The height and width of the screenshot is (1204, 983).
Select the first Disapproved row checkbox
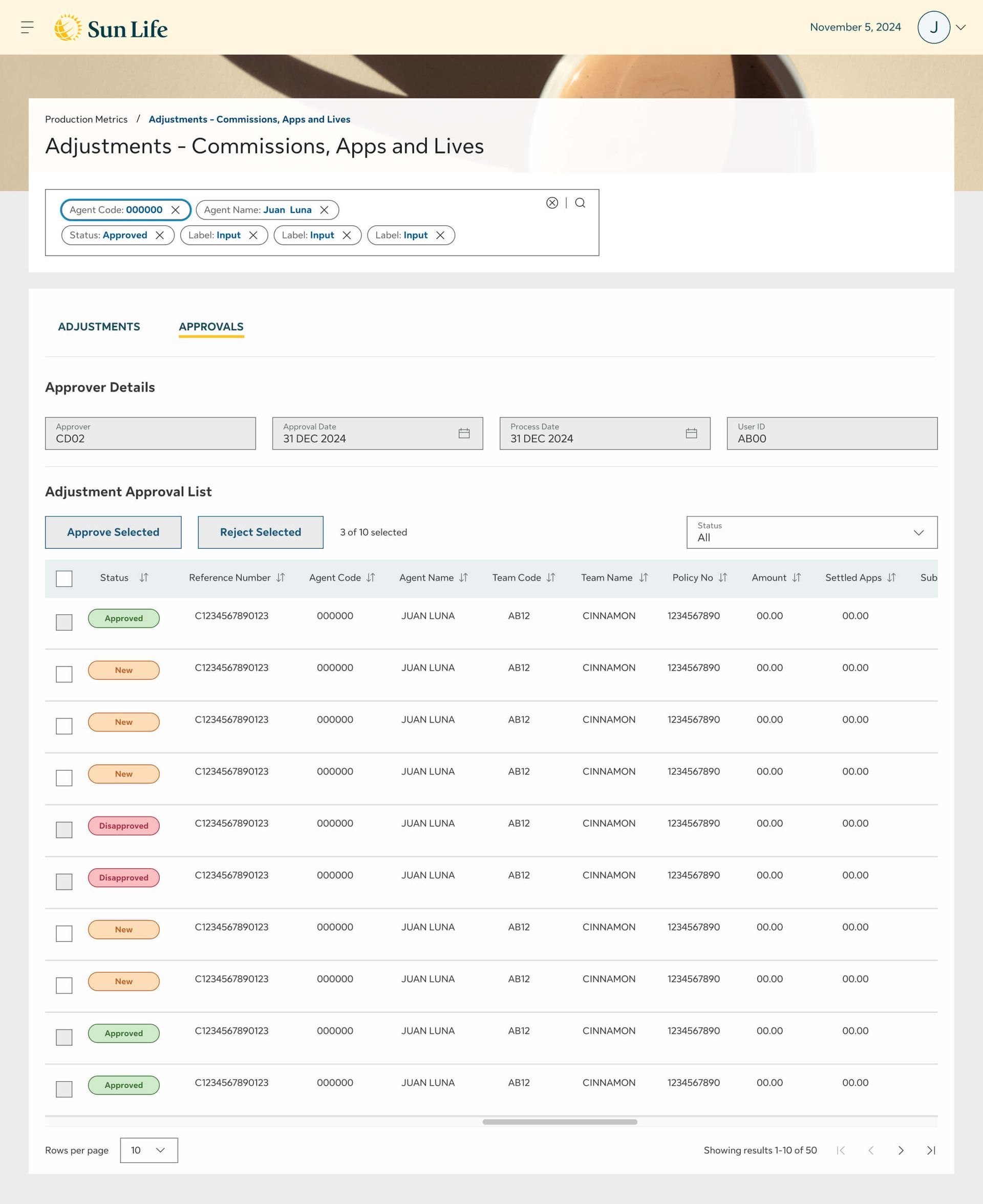pos(64,830)
